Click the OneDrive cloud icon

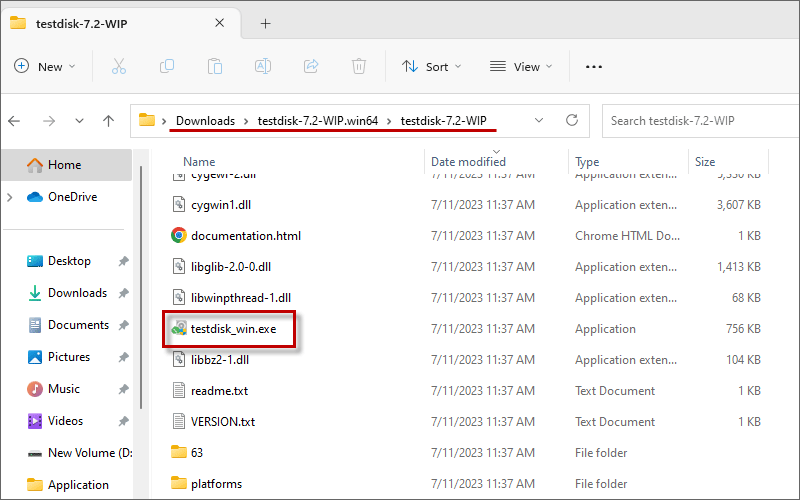(x=35, y=197)
